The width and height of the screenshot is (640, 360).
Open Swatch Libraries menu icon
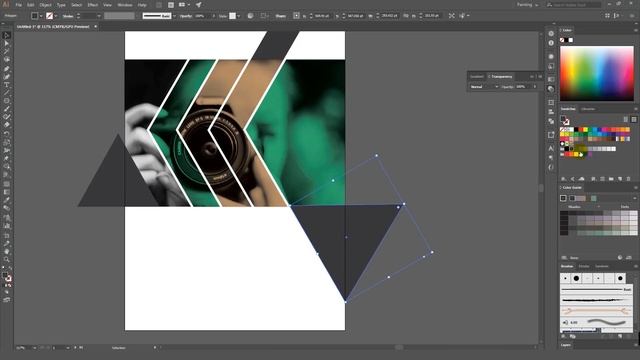point(564,179)
